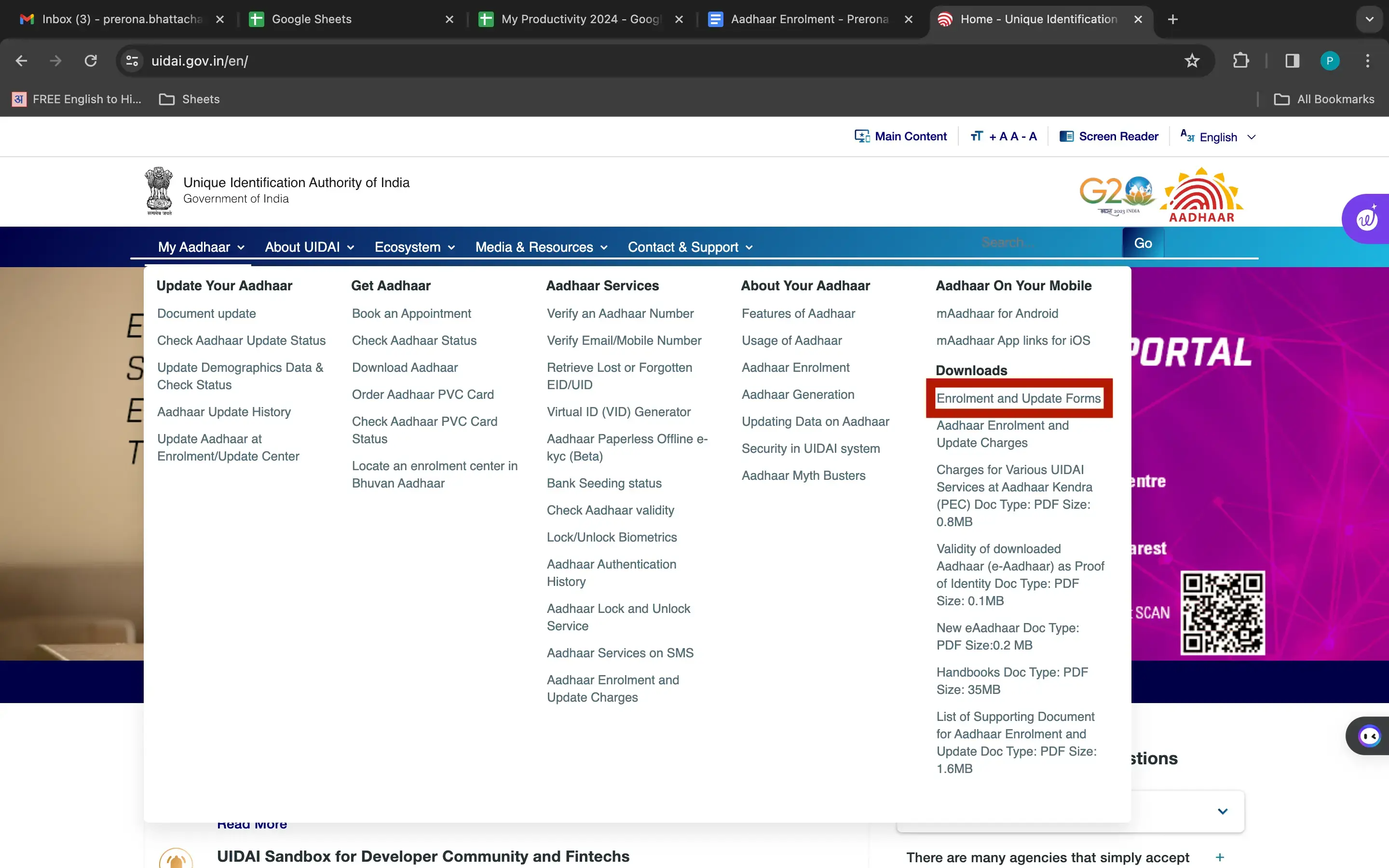Open Enrolment and Update Forms link

click(x=1018, y=398)
